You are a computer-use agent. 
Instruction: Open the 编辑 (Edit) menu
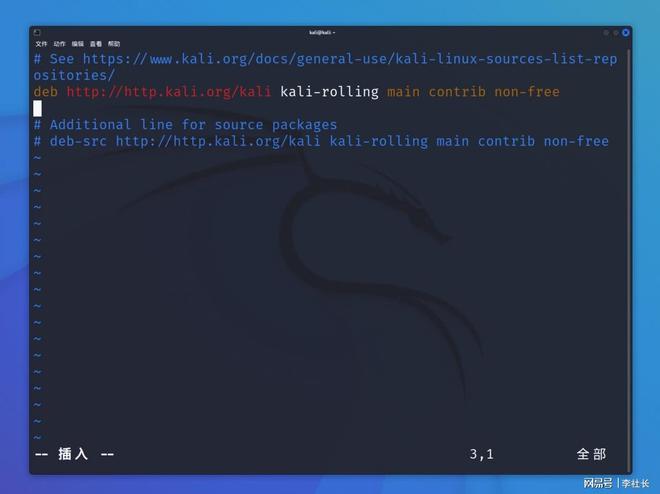77,44
